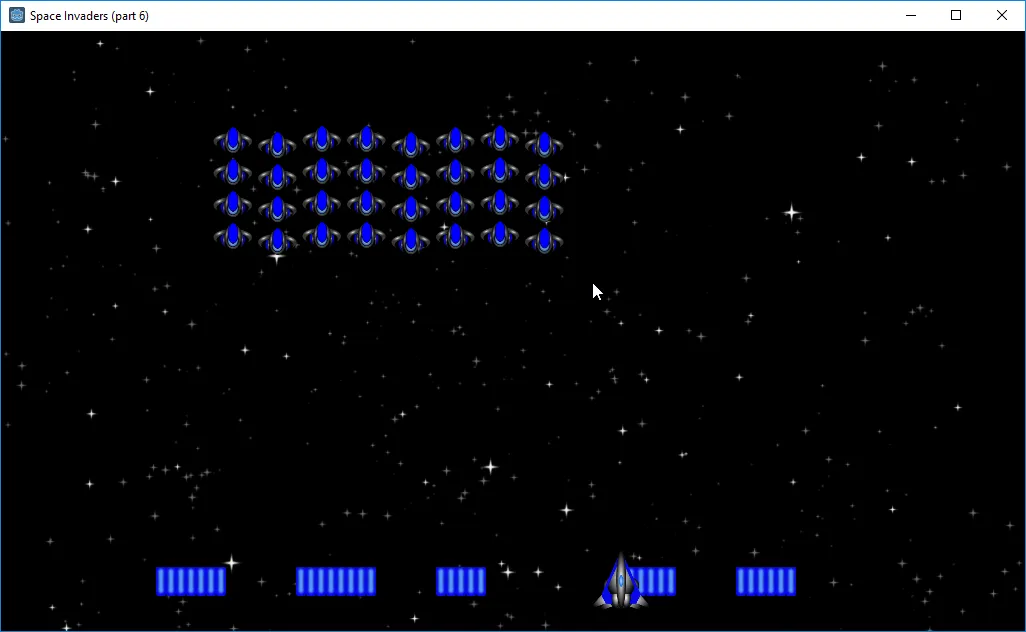Click the player's spaceship
The height and width of the screenshot is (632, 1026).
tap(621, 581)
